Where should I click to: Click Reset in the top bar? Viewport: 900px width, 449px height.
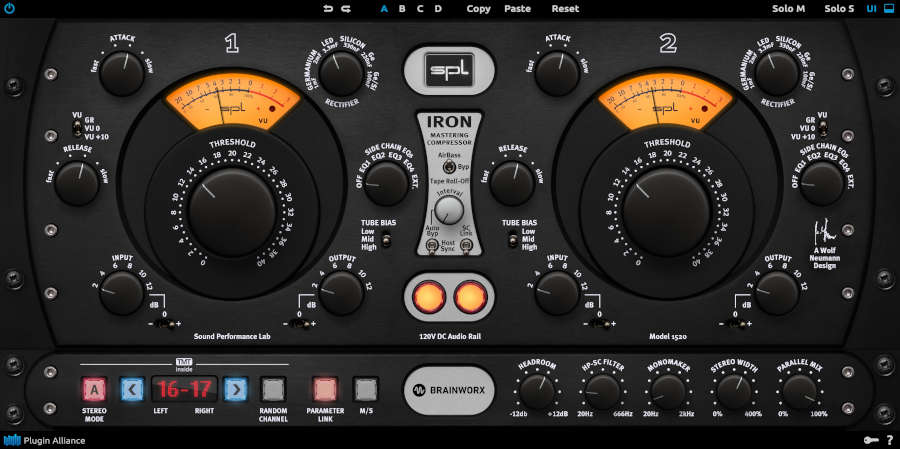(x=565, y=9)
